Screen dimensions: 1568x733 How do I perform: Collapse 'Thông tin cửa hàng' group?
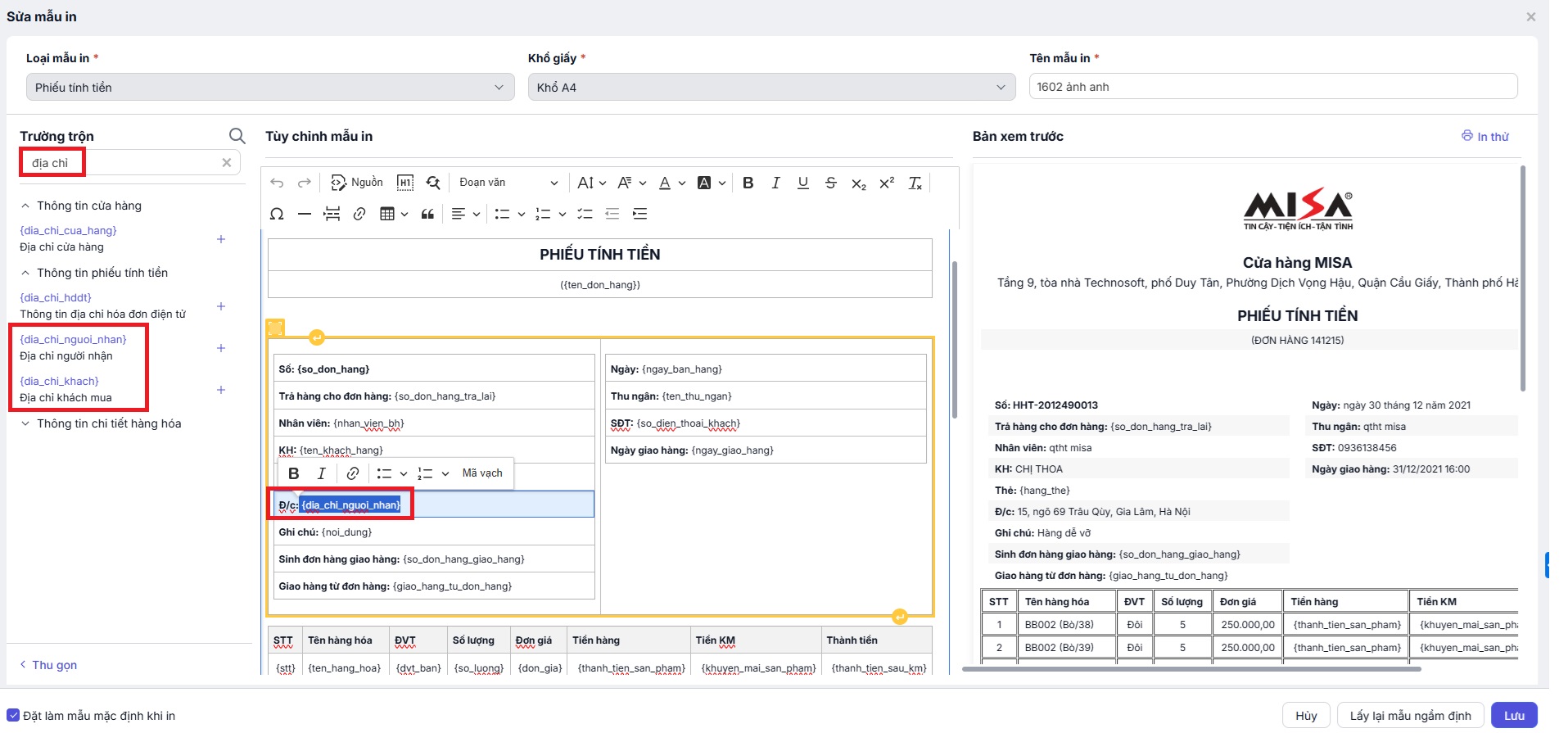pyautogui.click(x=25, y=206)
